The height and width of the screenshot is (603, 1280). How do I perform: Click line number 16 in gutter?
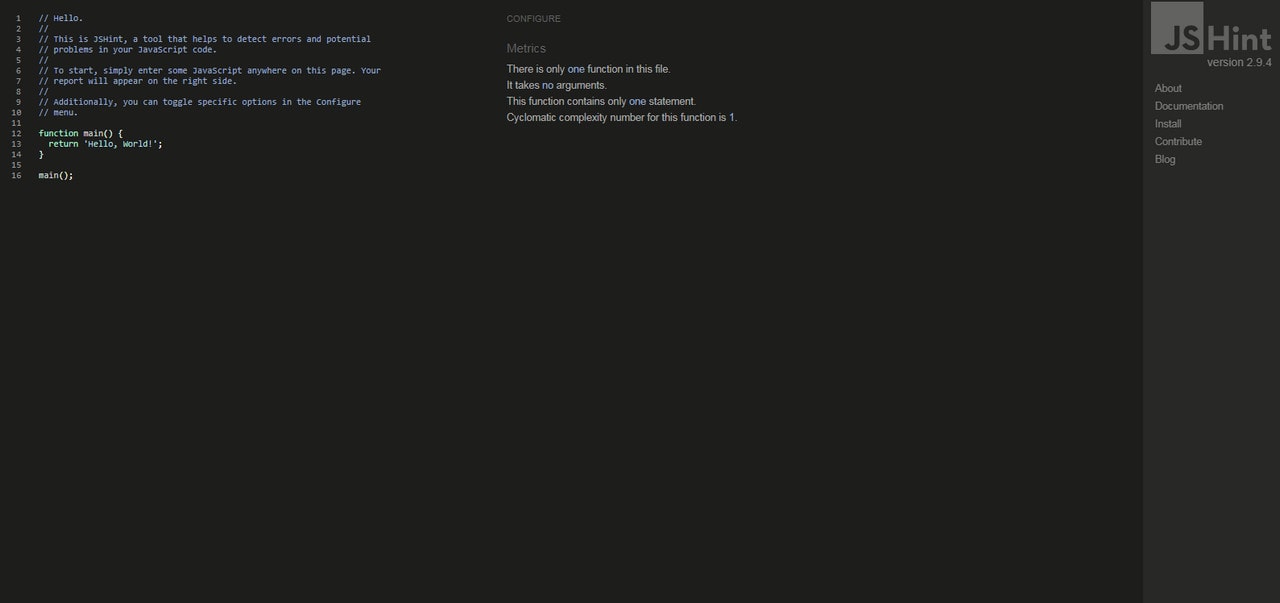[17, 176]
